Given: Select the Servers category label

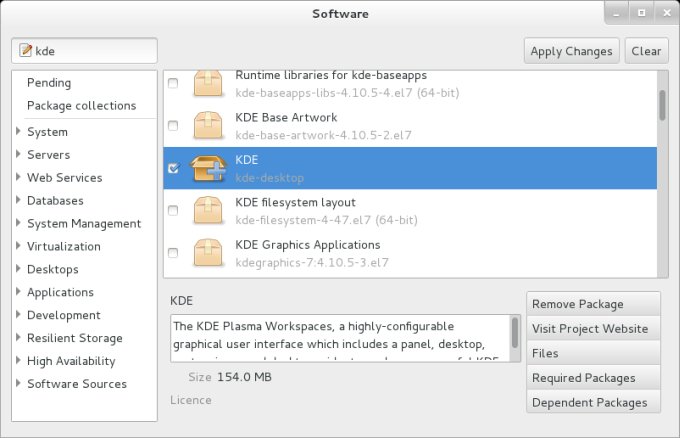Looking at the screenshot, I should (x=49, y=155).
